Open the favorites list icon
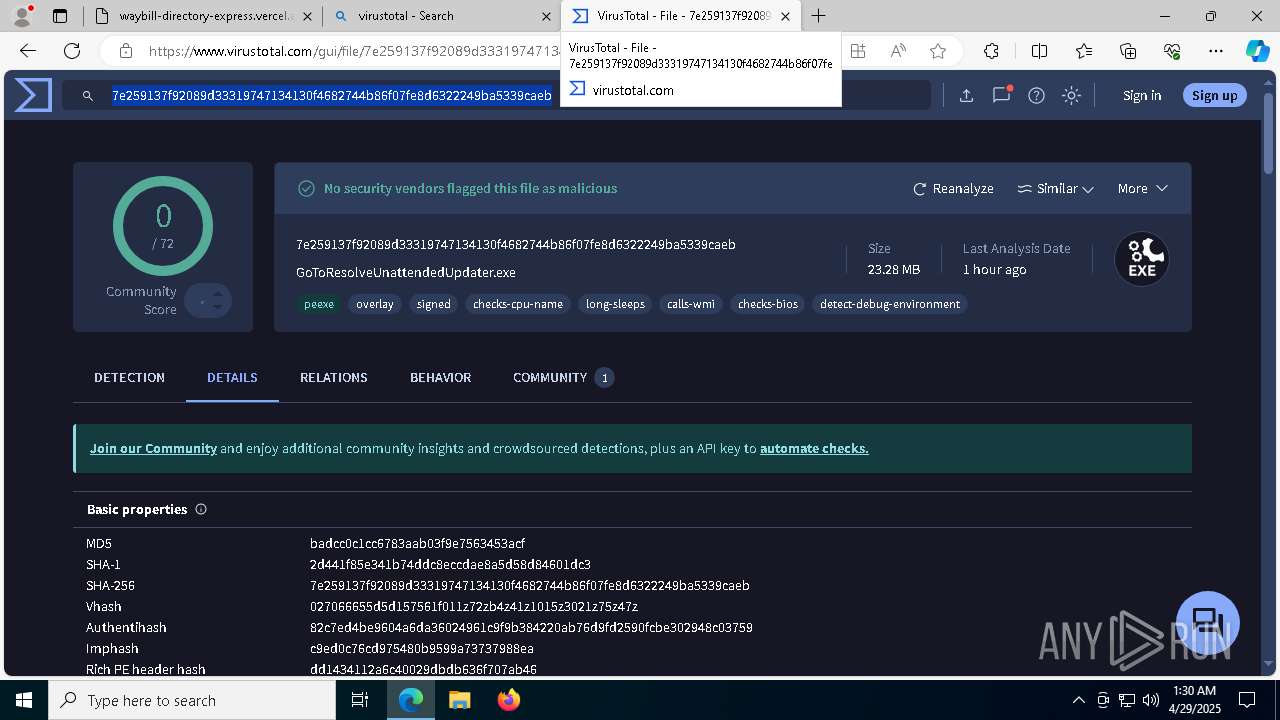This screenshot has width=1280, height=720. coord(1084,51)
